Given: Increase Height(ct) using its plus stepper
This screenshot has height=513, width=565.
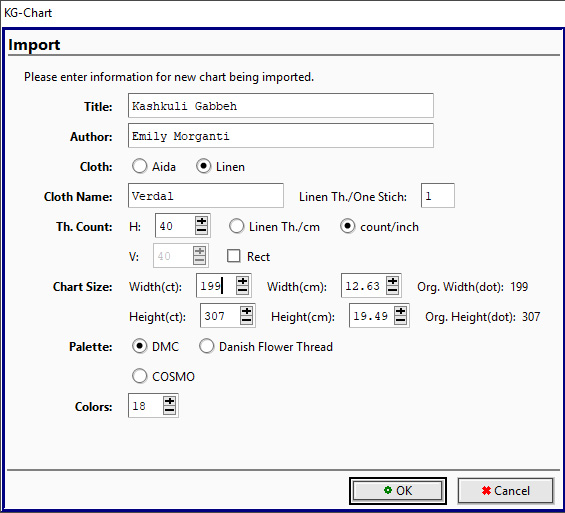Looking at the screenshot, I should [x=246, y=311].
